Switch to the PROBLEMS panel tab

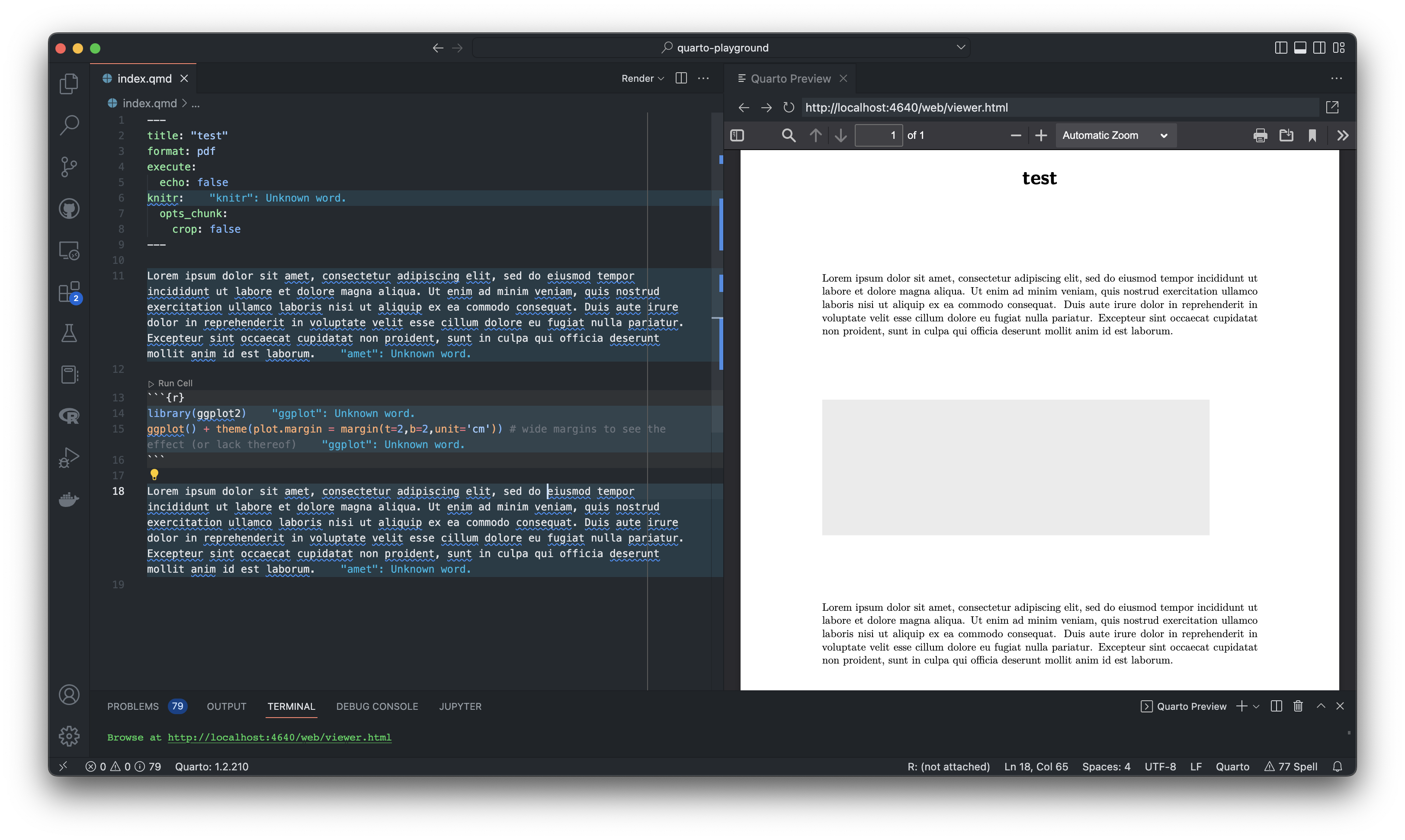coord(133,706)
